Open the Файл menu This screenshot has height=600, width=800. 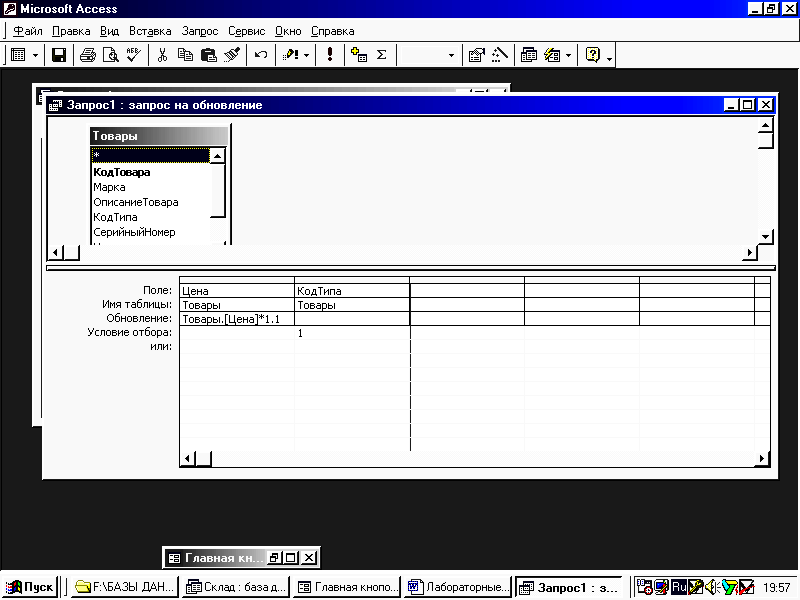tap(28, 31)
